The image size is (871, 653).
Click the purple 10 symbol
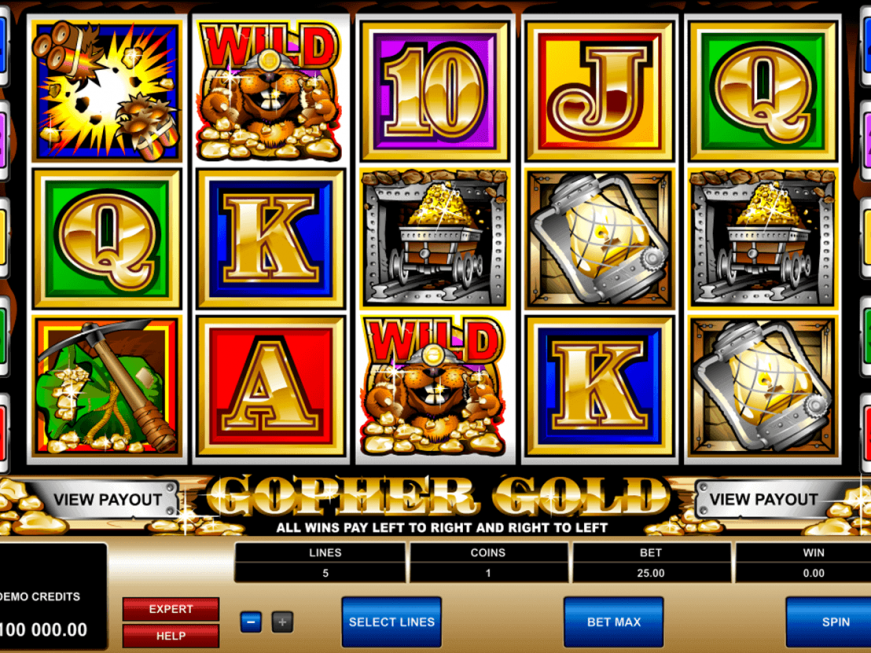tap(434, 91)
